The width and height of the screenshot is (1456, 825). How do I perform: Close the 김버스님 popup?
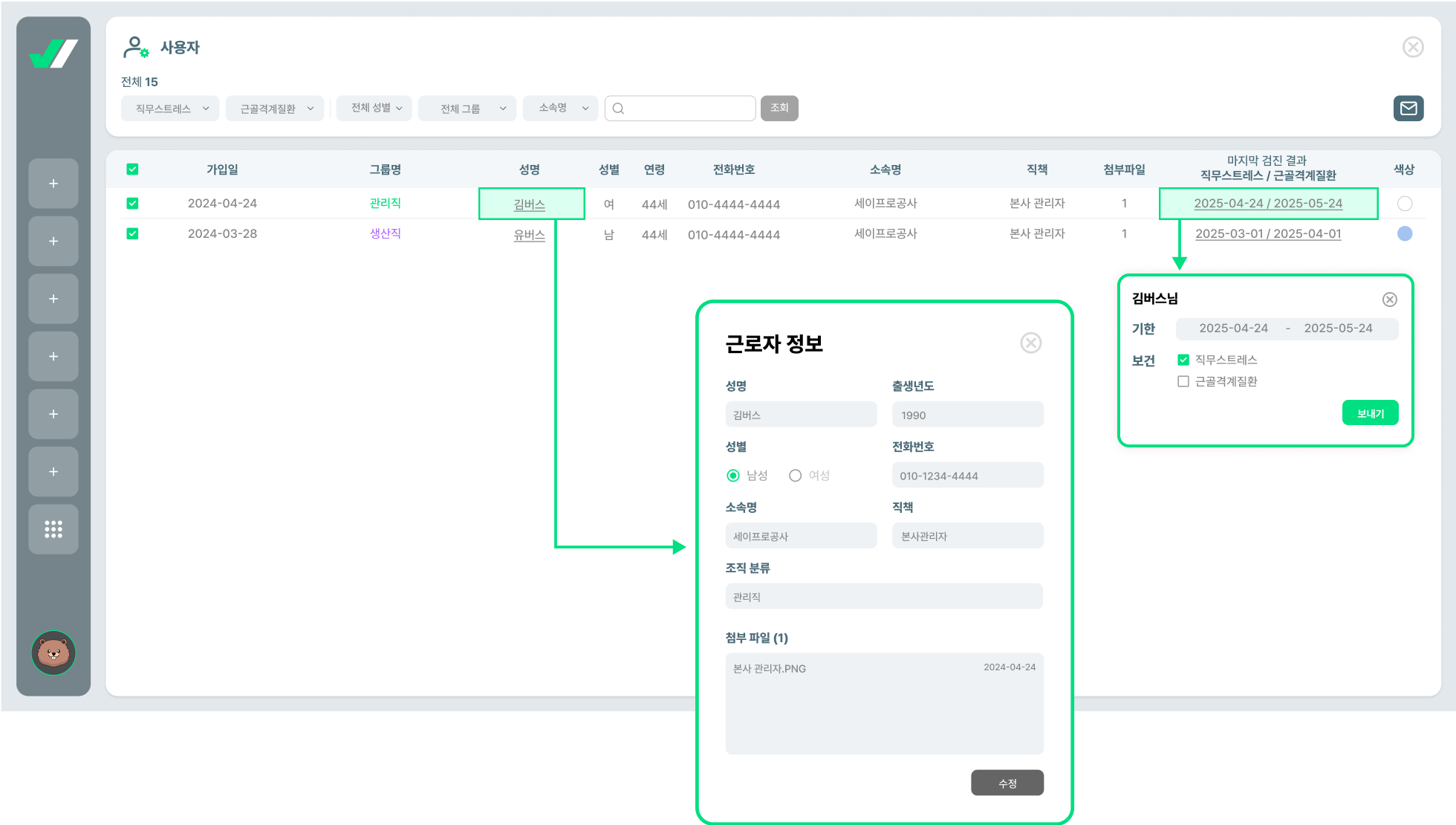(1389, 300)
